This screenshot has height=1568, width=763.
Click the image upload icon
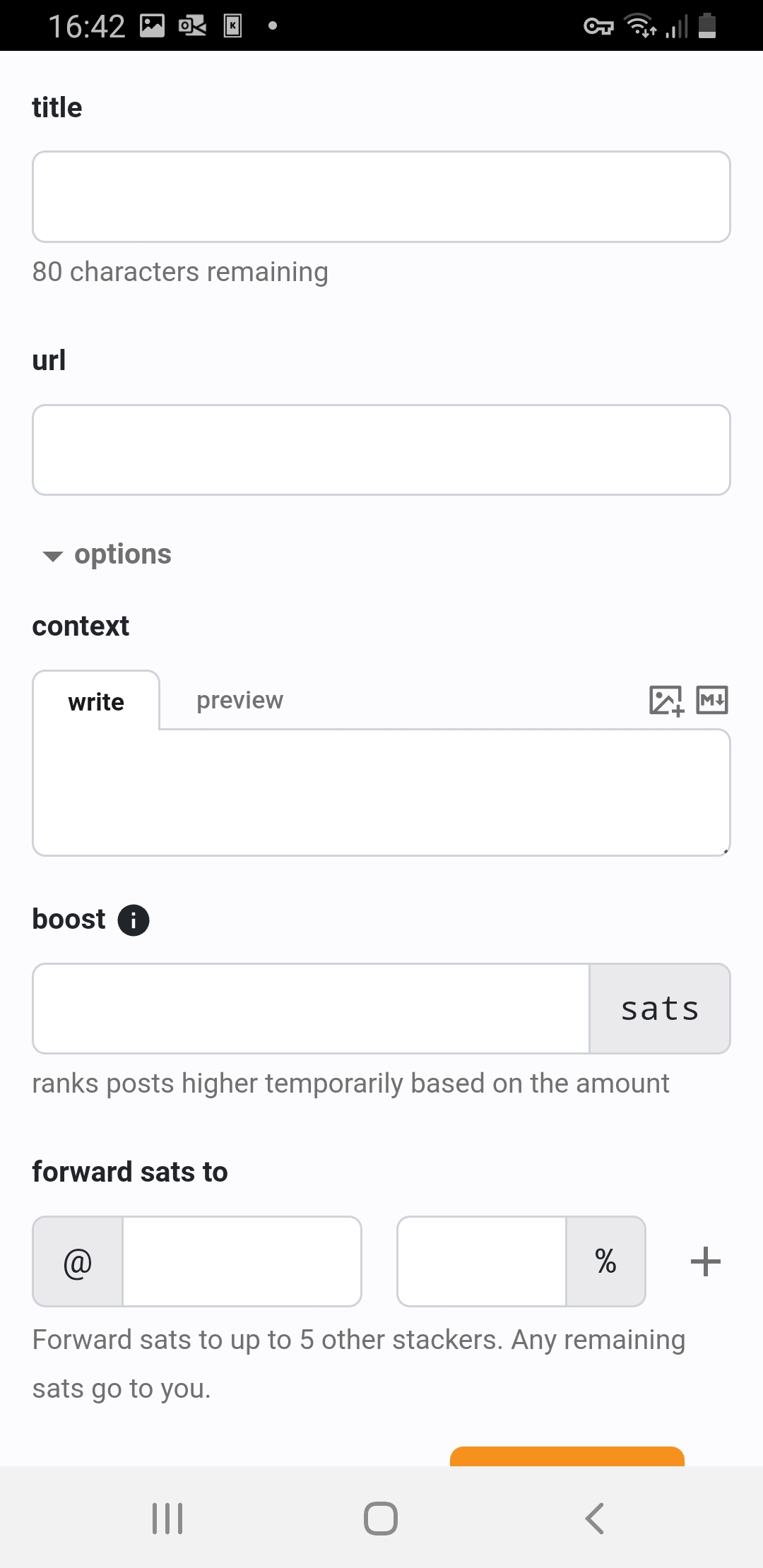pos(666,701)
